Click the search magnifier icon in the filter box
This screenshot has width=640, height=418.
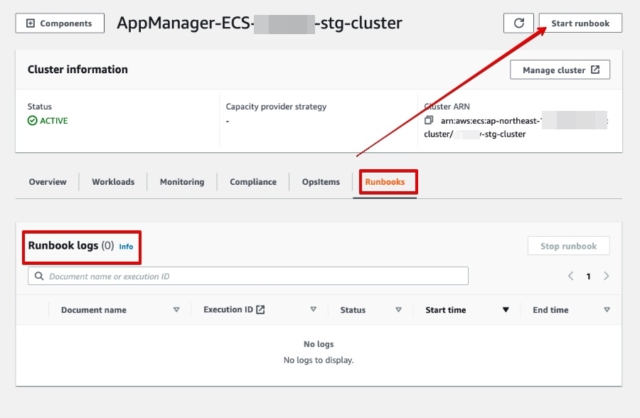(39, 276)
